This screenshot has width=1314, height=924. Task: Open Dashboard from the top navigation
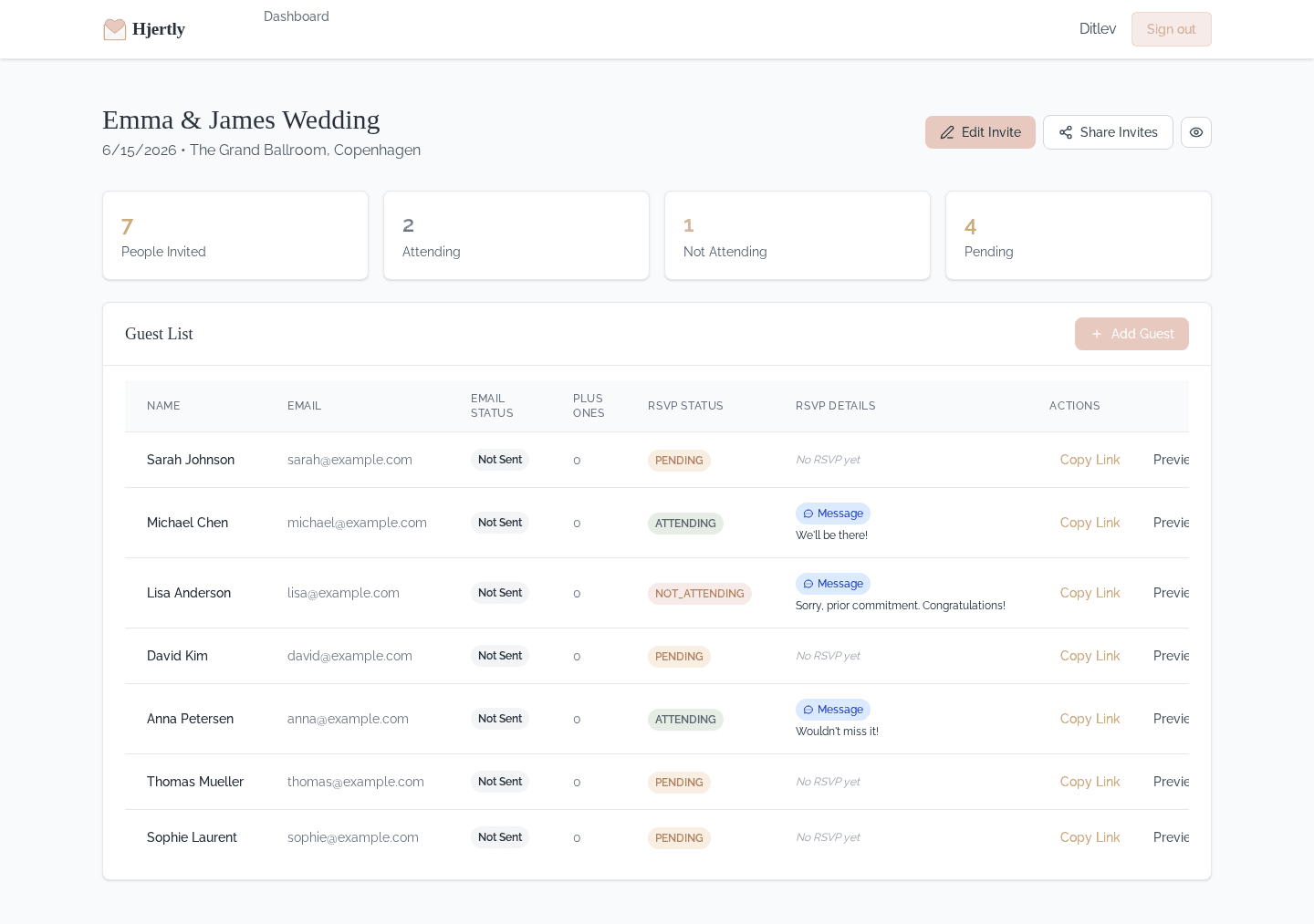297,16
